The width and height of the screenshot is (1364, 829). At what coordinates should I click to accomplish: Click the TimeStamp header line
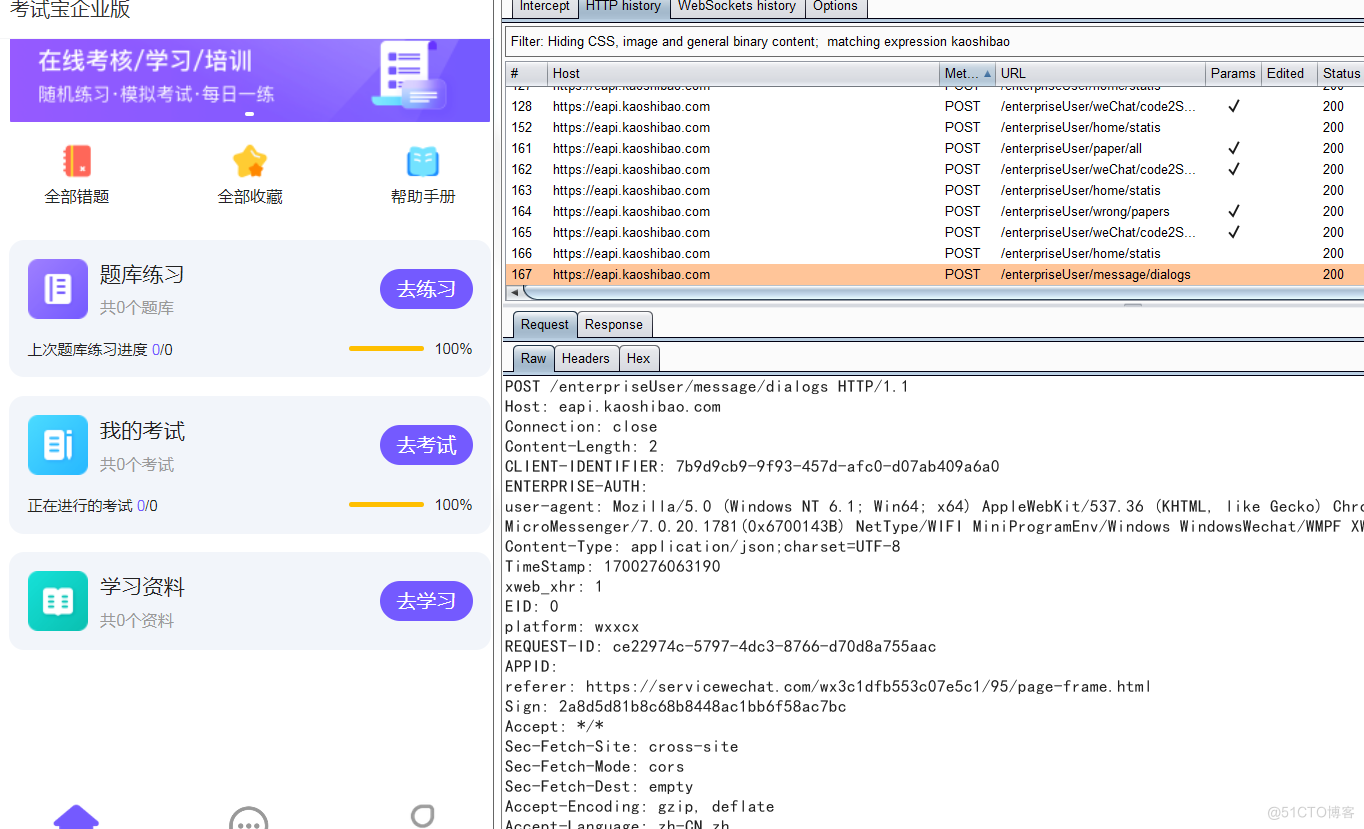[612, 567]
